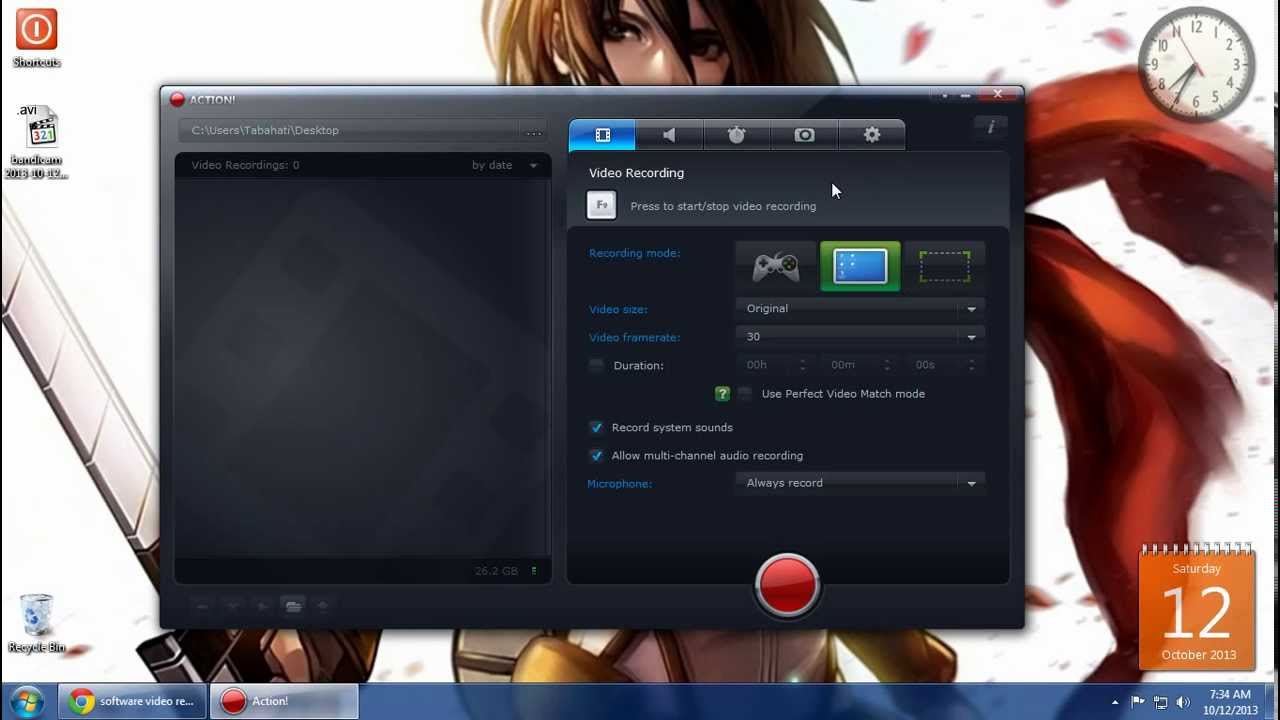Click the green disk space indicator
1280x720 pixels.
(534, 571)
